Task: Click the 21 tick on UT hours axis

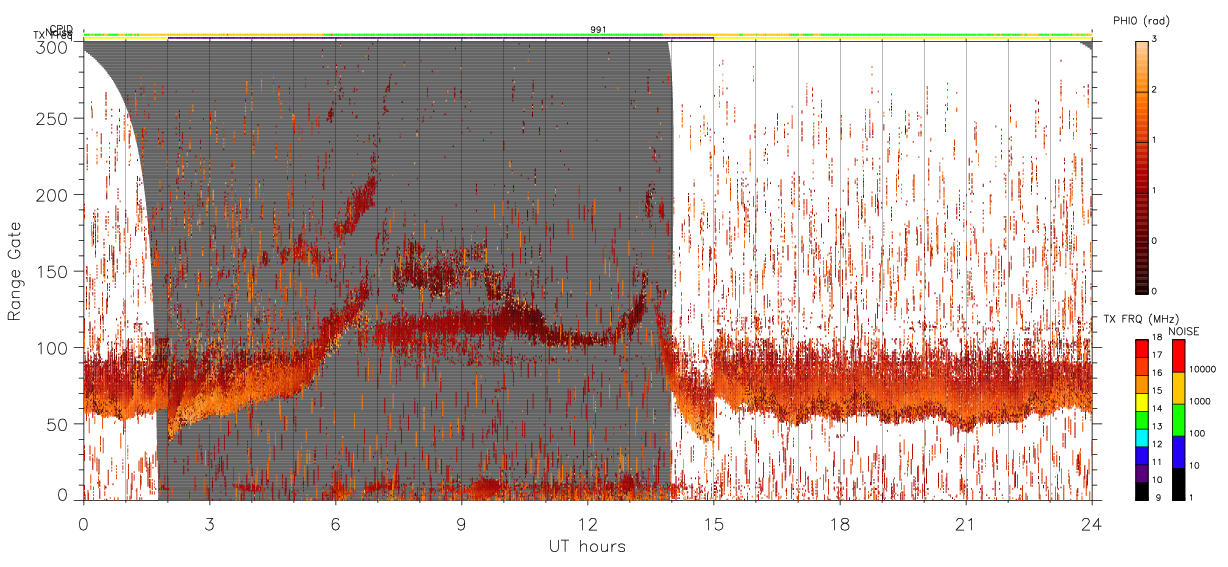Action: click(x=965, y=523)
